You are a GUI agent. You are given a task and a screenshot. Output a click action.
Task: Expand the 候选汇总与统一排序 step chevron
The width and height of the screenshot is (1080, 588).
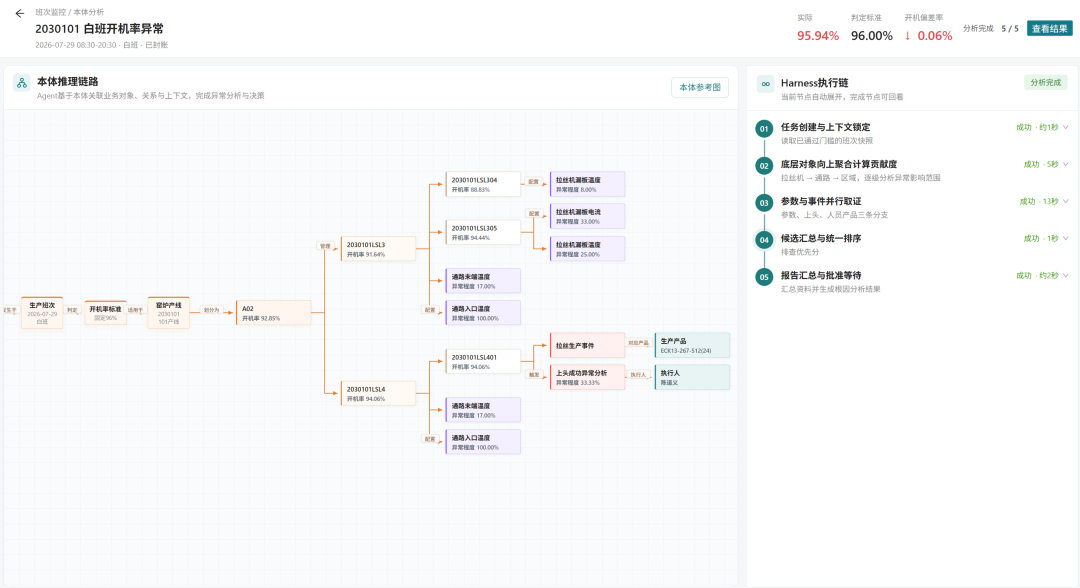click(1066, 239)
